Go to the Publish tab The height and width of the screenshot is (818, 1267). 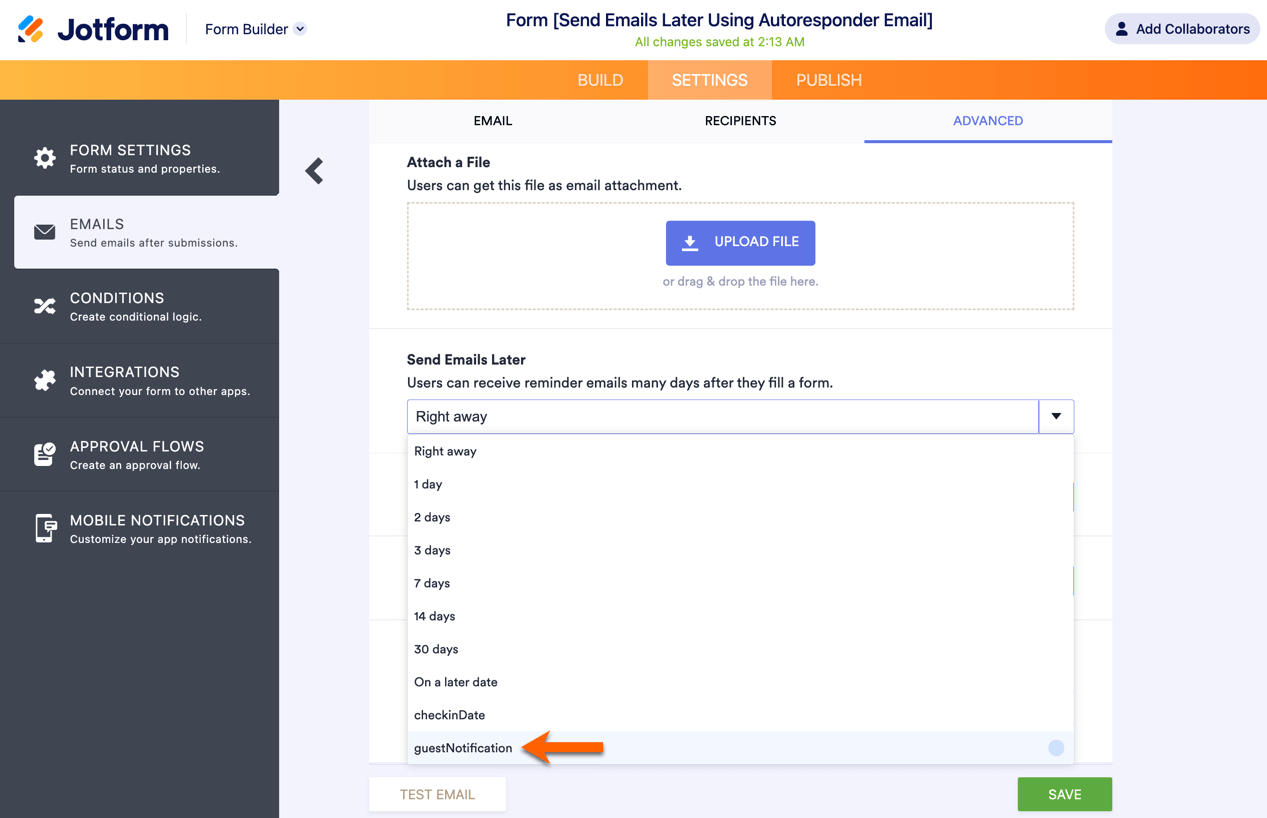pyautogui.click(x=829, y=80)
